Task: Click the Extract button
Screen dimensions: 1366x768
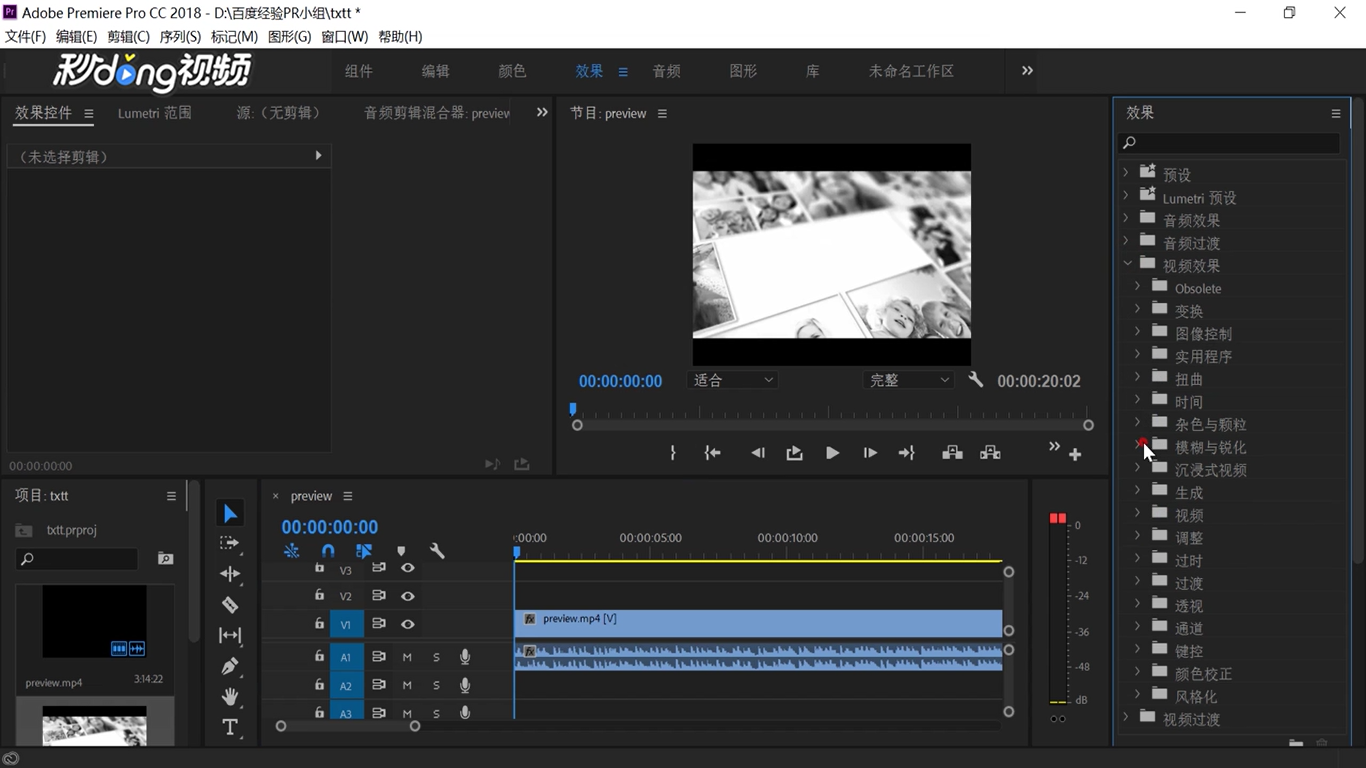Action: [x=990, y=453]
